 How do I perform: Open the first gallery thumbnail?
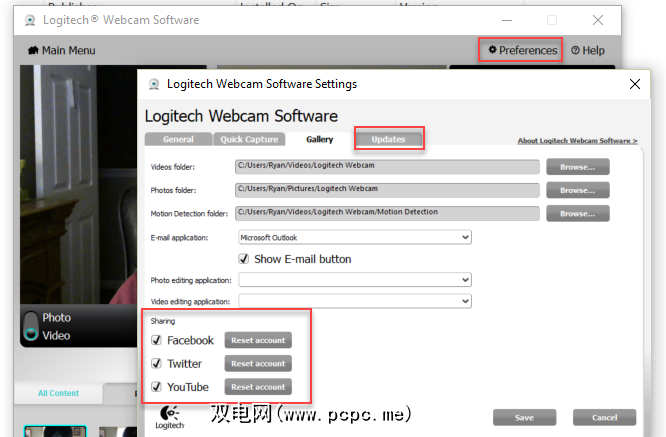[55, 431]
